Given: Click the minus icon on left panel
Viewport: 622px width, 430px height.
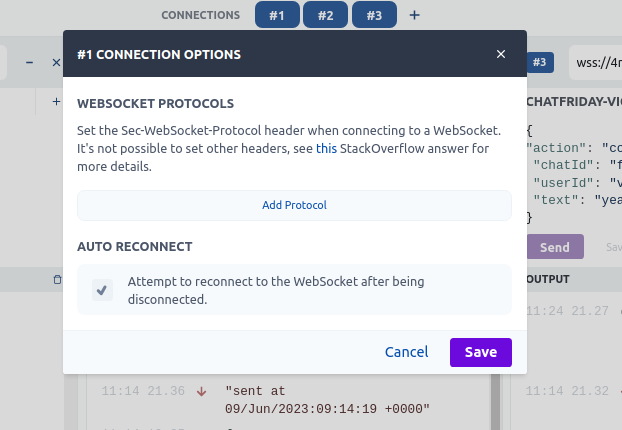Looking at the screenshot, I should tap(29, 62).
